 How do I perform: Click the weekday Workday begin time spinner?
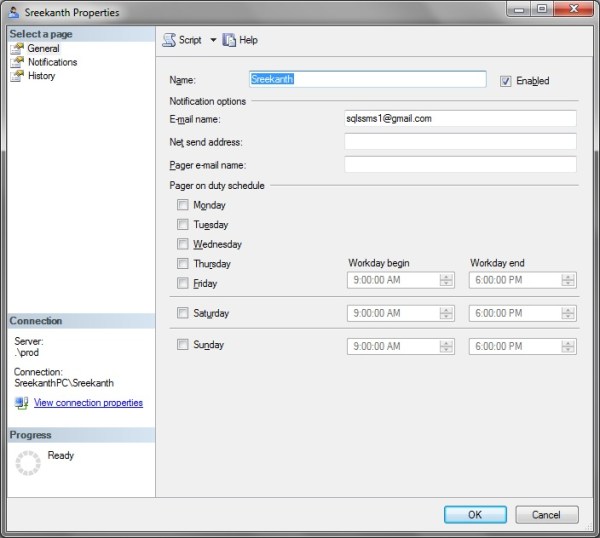(446, 281)
